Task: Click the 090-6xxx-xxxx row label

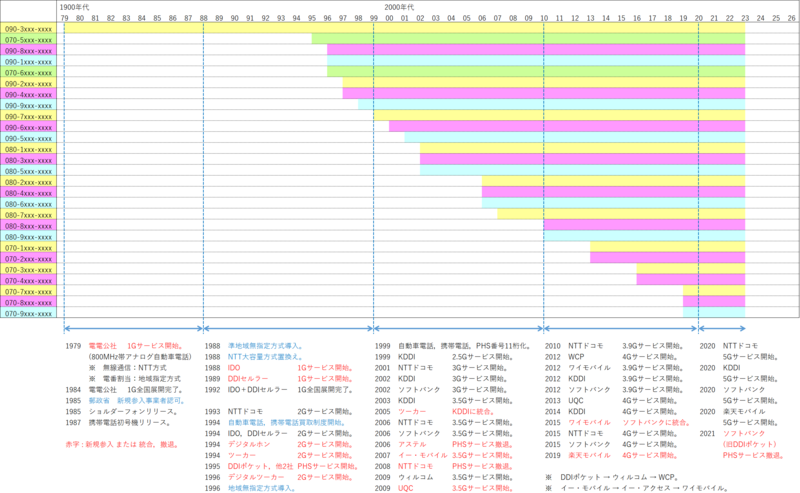Action: point(29,127)
